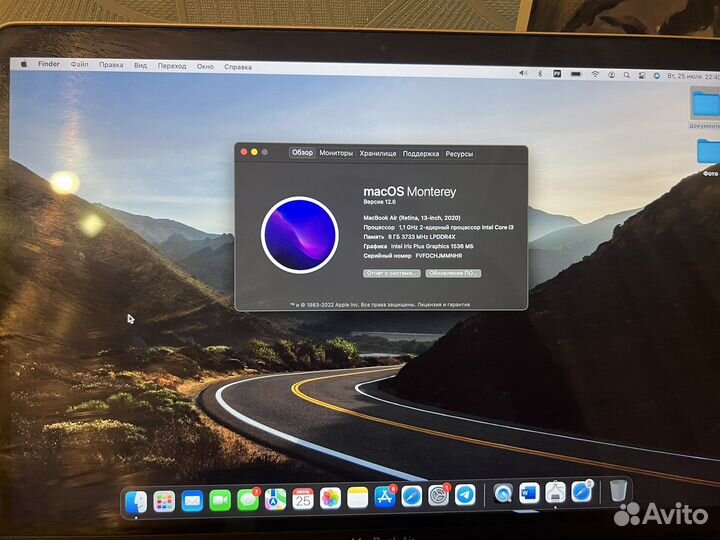Open the Вид menu
720x540 pixels.
141,66
